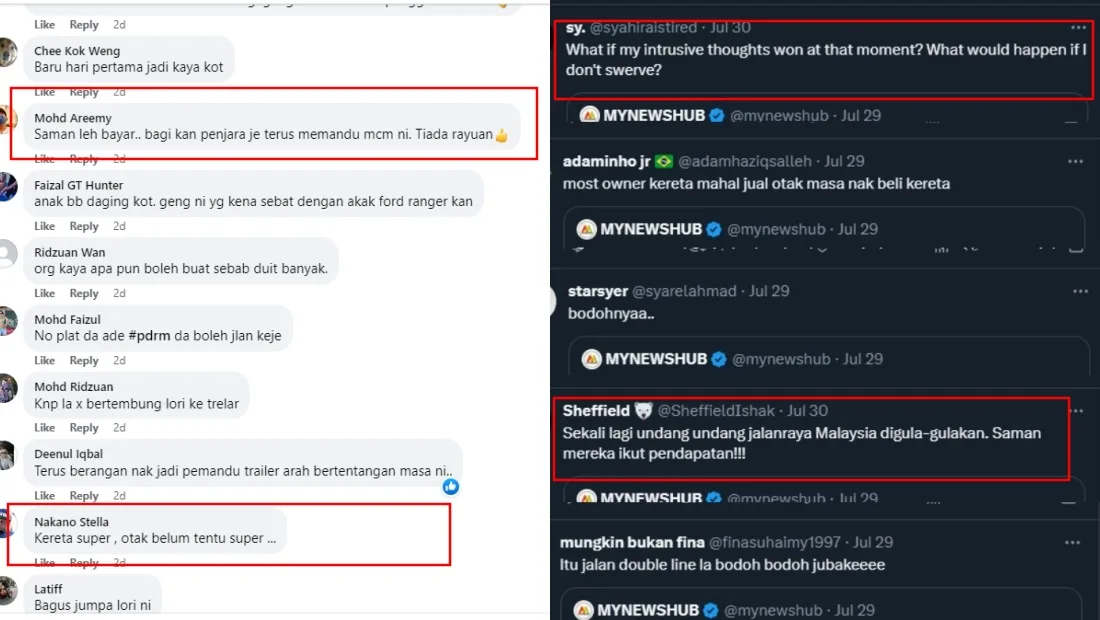
Task: Open @adamhaziqsalleh handle link
Action: point(745,161)
